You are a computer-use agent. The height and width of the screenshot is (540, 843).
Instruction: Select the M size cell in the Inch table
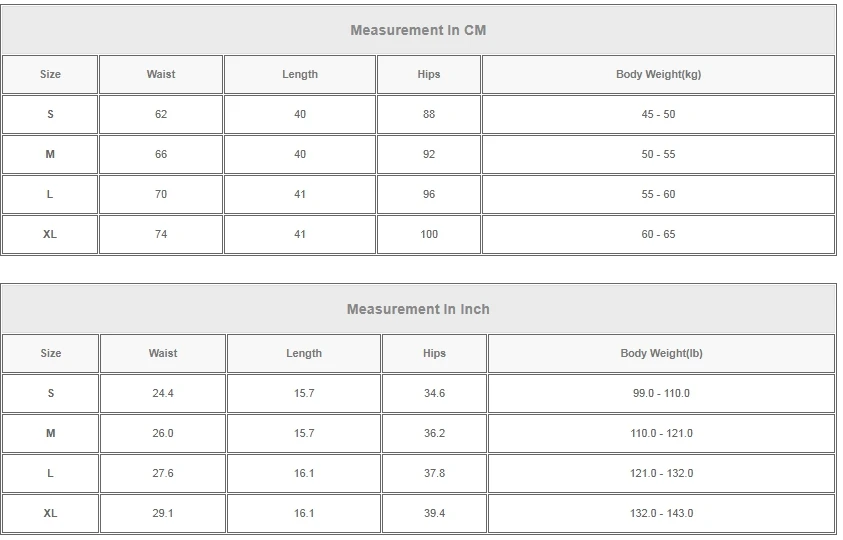tap(51, 434)
